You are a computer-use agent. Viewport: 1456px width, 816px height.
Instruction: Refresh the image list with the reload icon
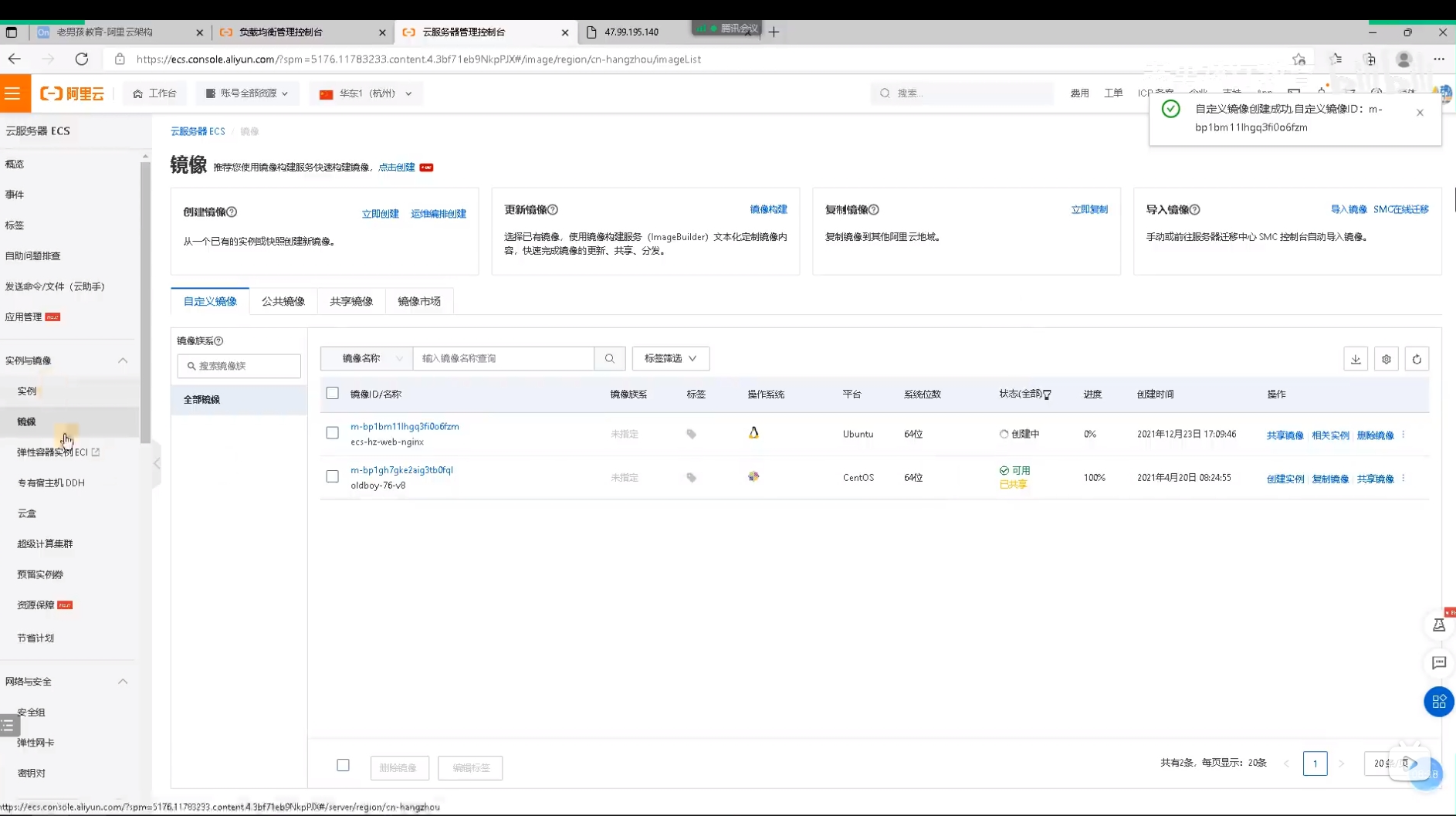[1417, 359]
